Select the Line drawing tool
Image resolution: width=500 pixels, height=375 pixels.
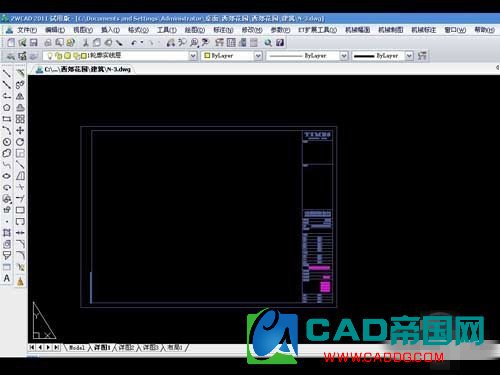pos(7,73)
